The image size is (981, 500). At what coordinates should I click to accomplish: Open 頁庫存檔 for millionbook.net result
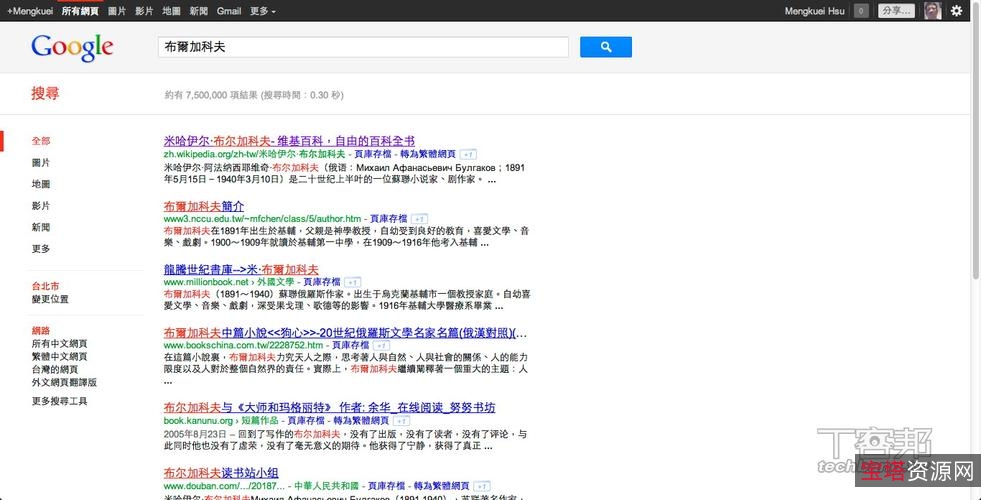point(322,282)
